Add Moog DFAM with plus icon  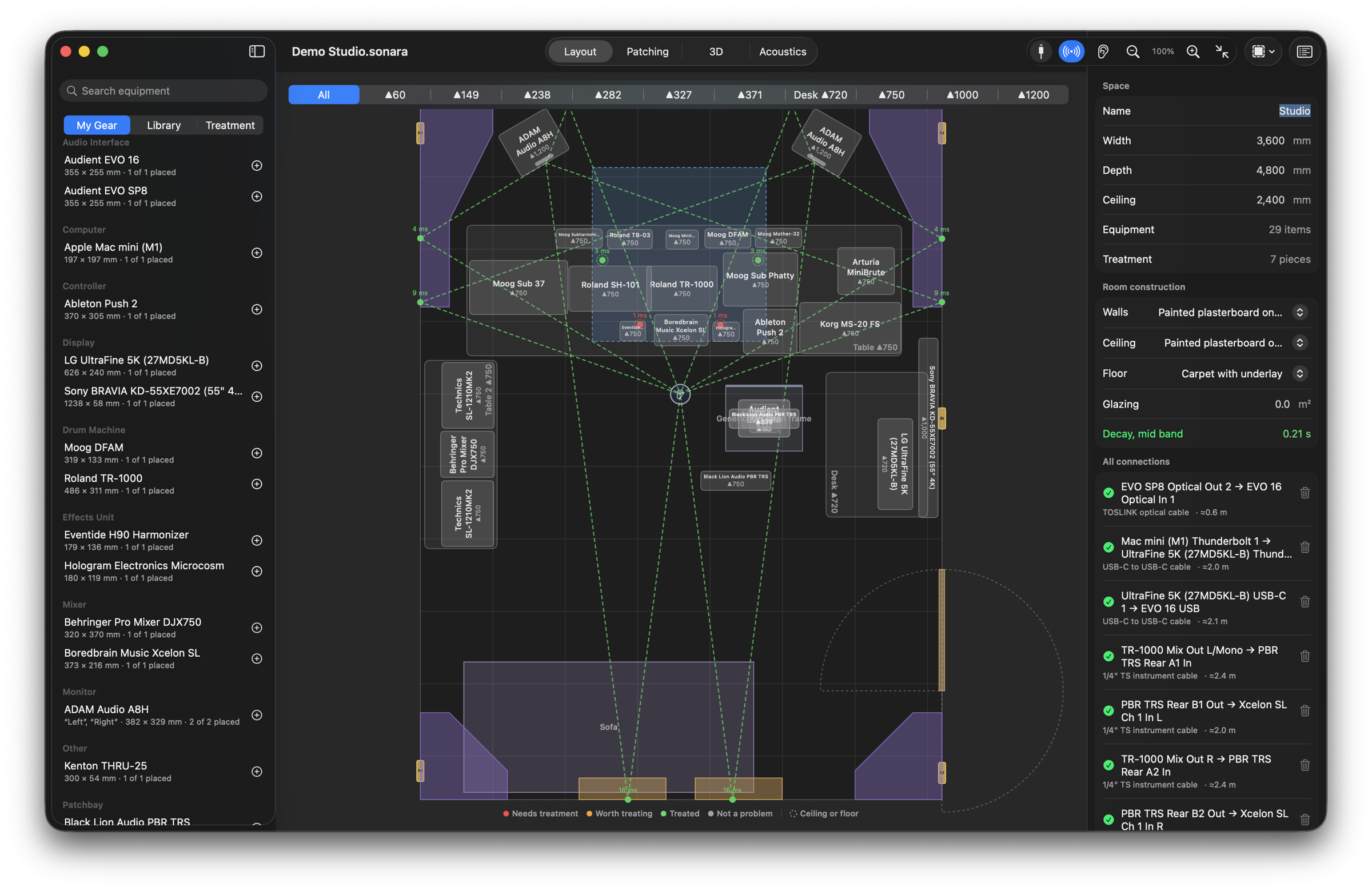pos(257,453)
